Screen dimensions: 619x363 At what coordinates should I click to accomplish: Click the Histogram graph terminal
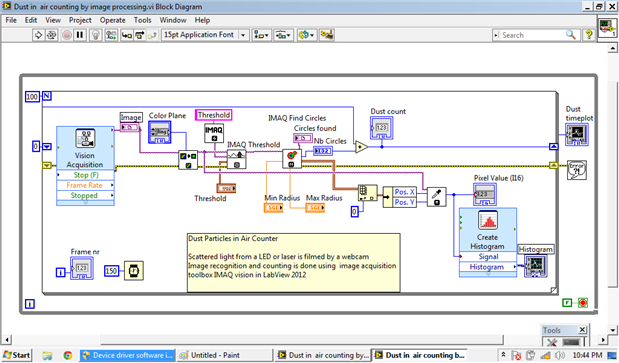[536, 266]
